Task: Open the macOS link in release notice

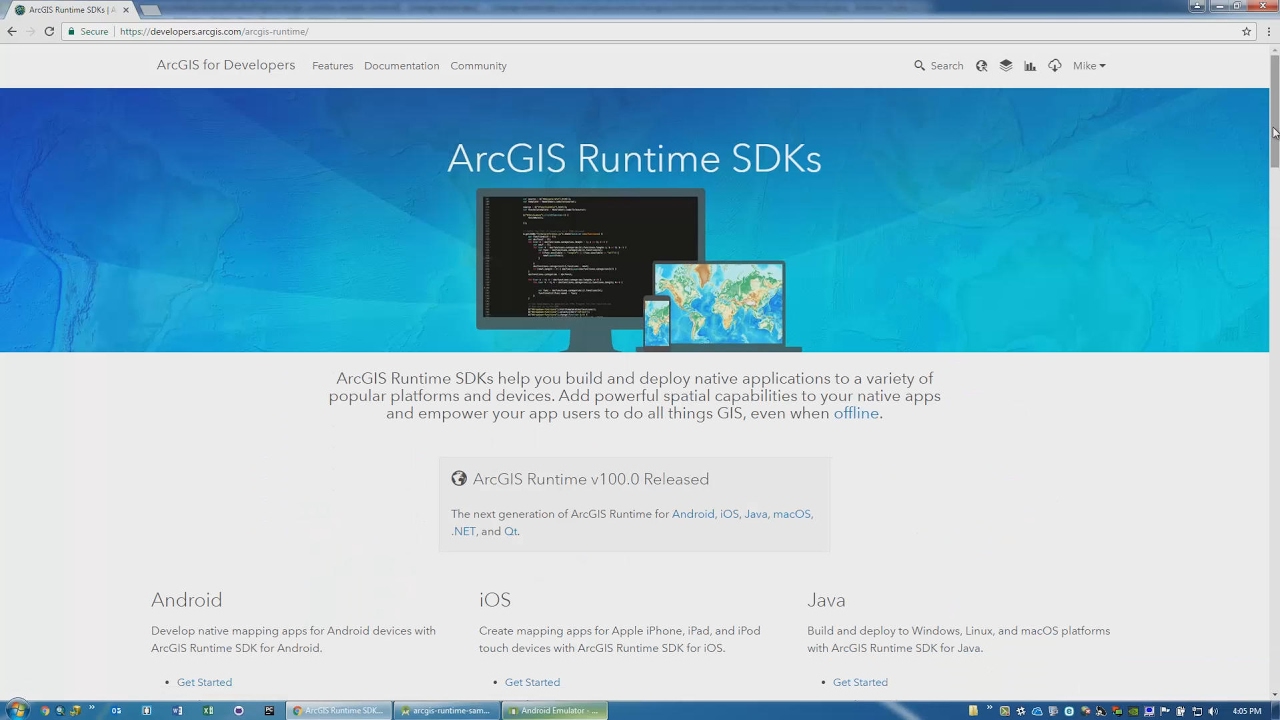Action: click(x=791, y=514)
